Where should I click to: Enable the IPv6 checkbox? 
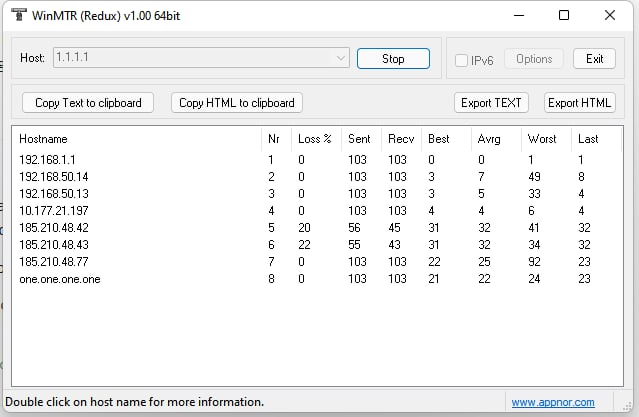(461, 60)
